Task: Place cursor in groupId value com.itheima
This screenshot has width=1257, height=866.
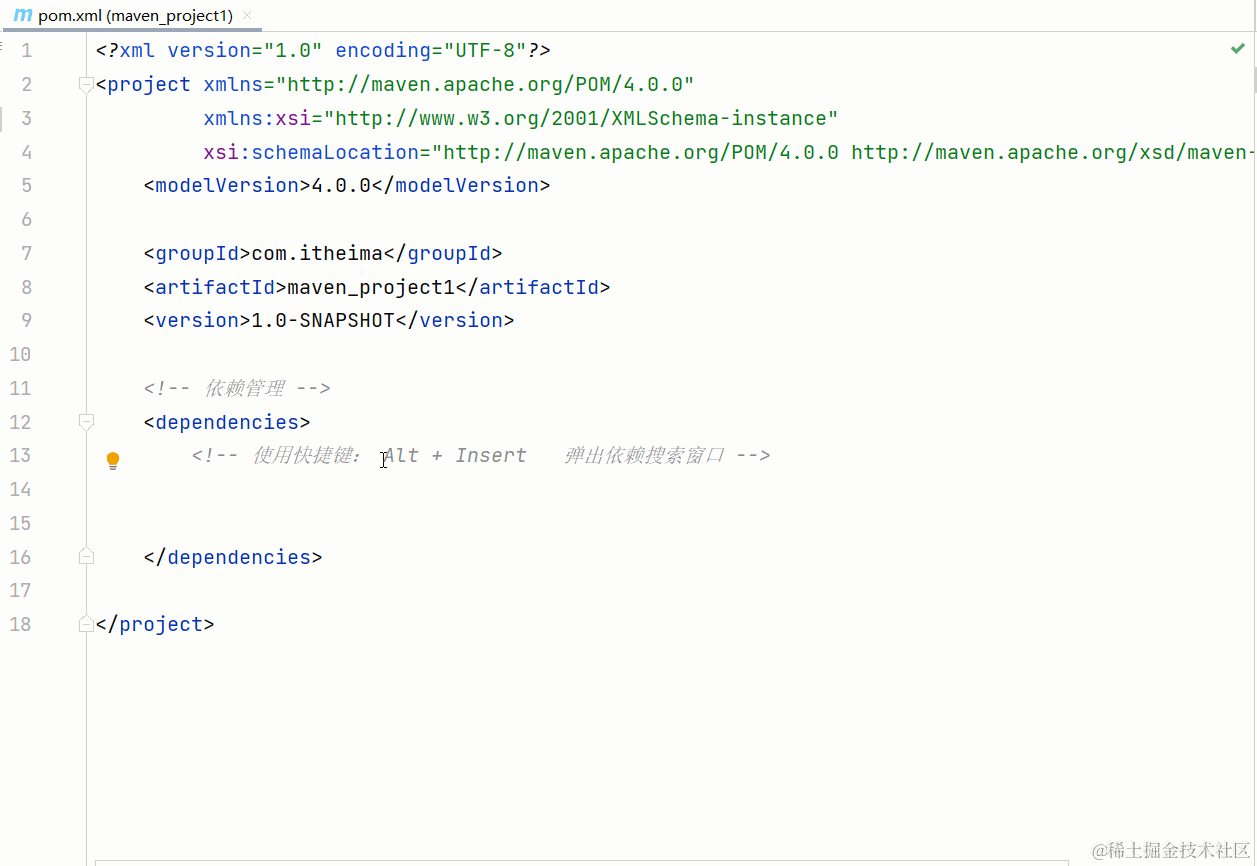Action: pos(317,253)
